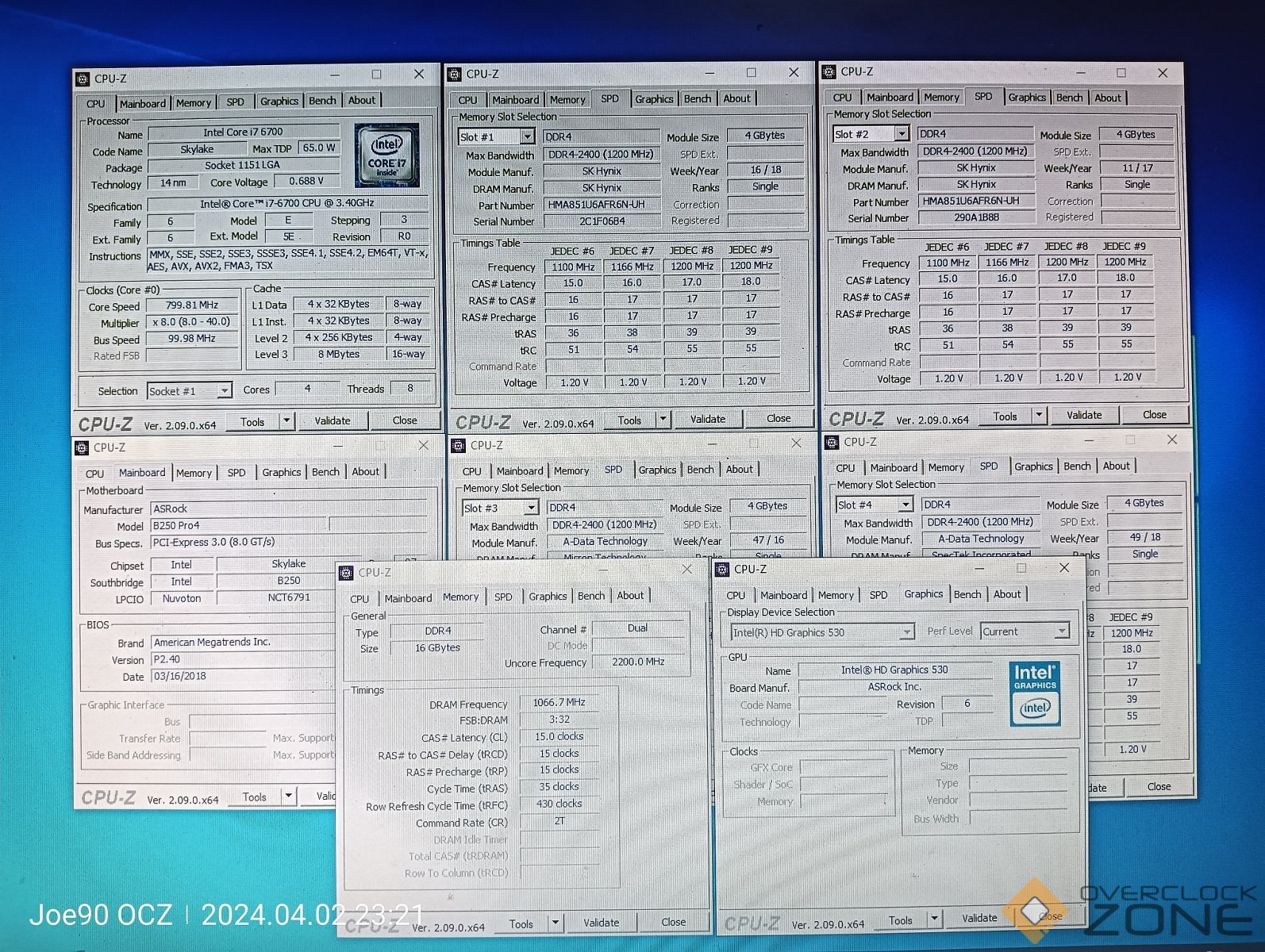The image size is (1265, 952).
Task: Click Validate in Slot #1 window
Action: click(x=708, y=419)
